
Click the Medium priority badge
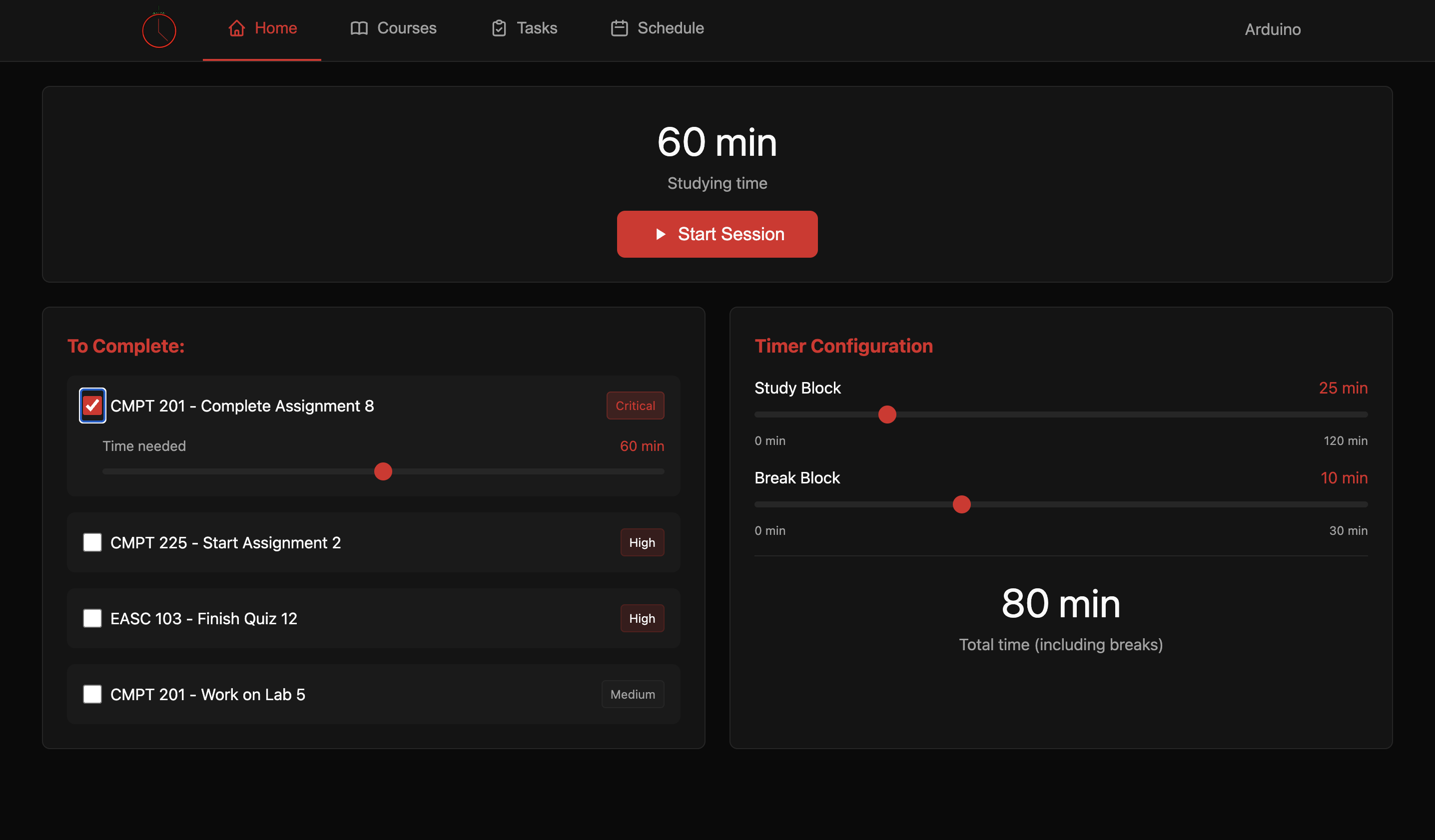tap(632, 694)
